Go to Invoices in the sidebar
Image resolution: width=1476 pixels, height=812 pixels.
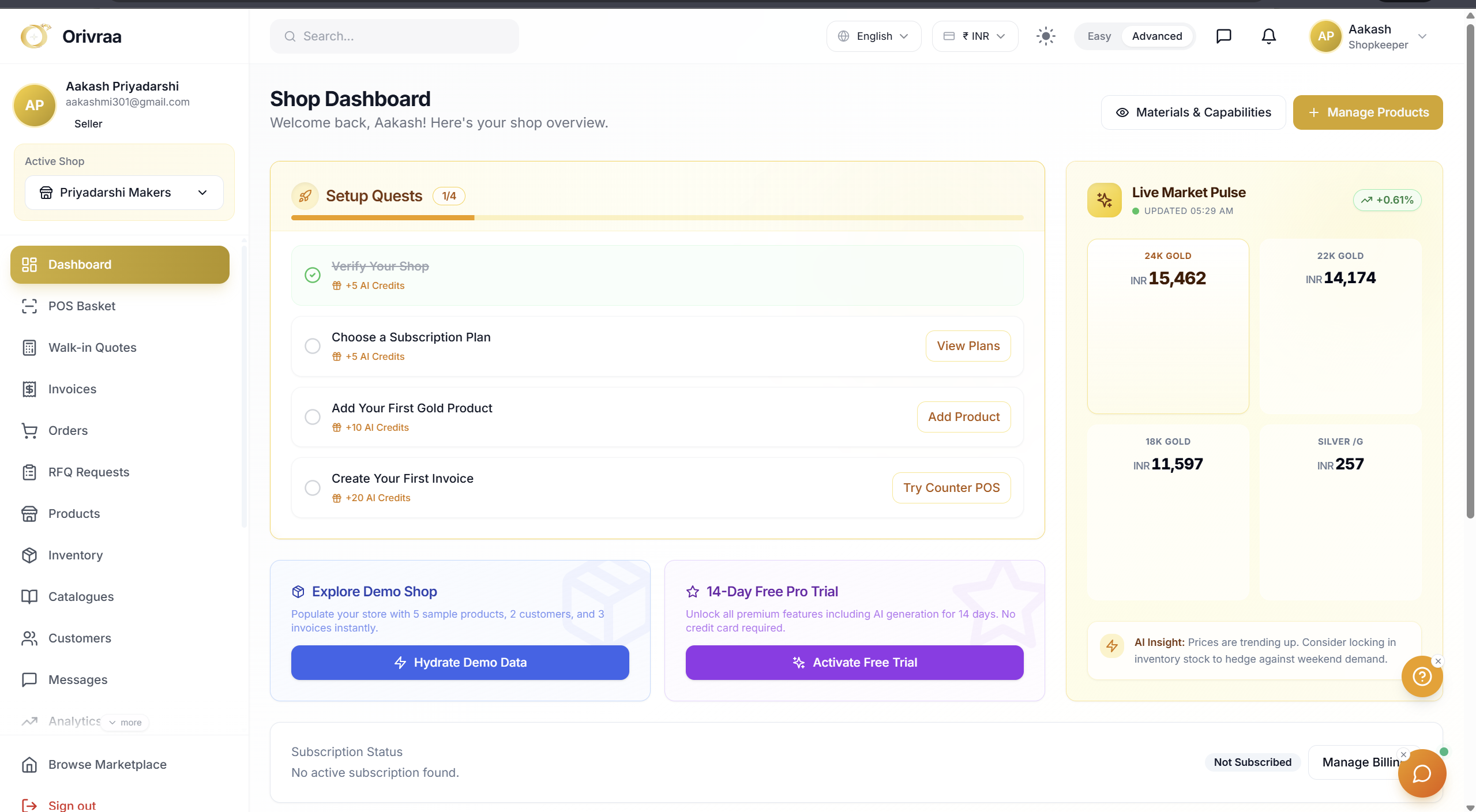[x=120, y=389]
